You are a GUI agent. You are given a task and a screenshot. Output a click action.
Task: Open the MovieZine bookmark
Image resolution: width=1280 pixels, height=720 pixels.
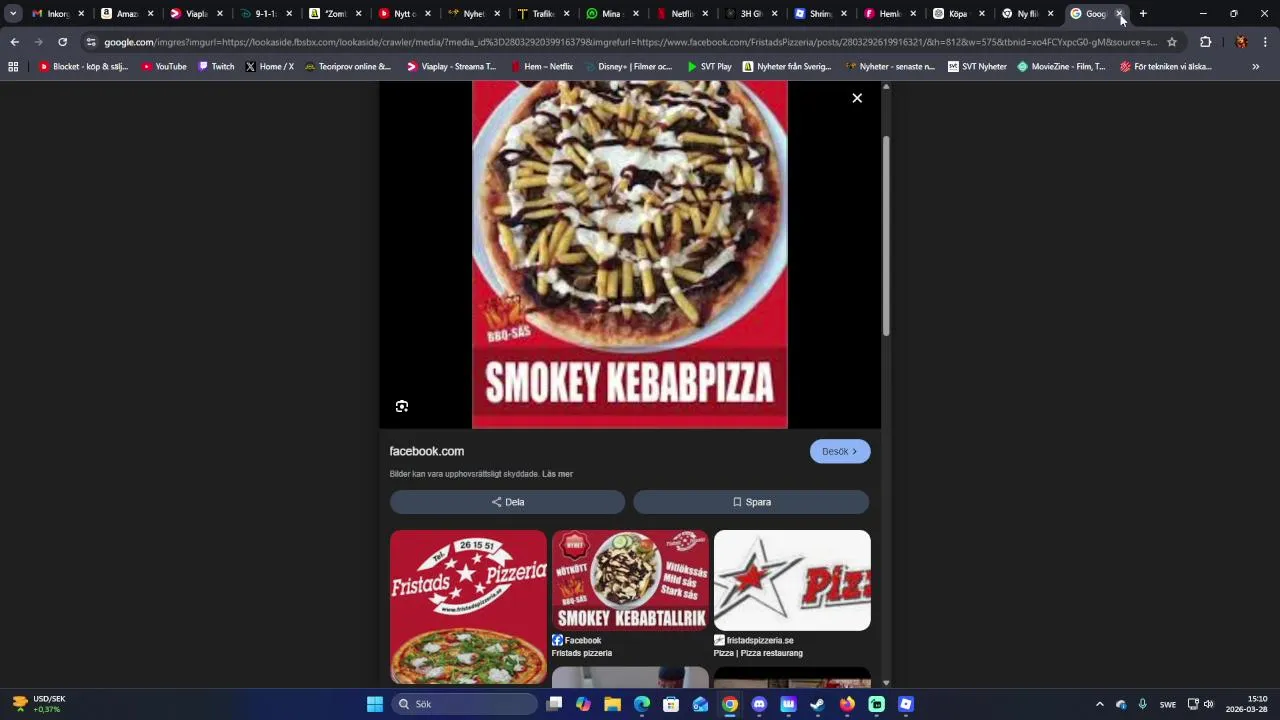click(1061, 67)
